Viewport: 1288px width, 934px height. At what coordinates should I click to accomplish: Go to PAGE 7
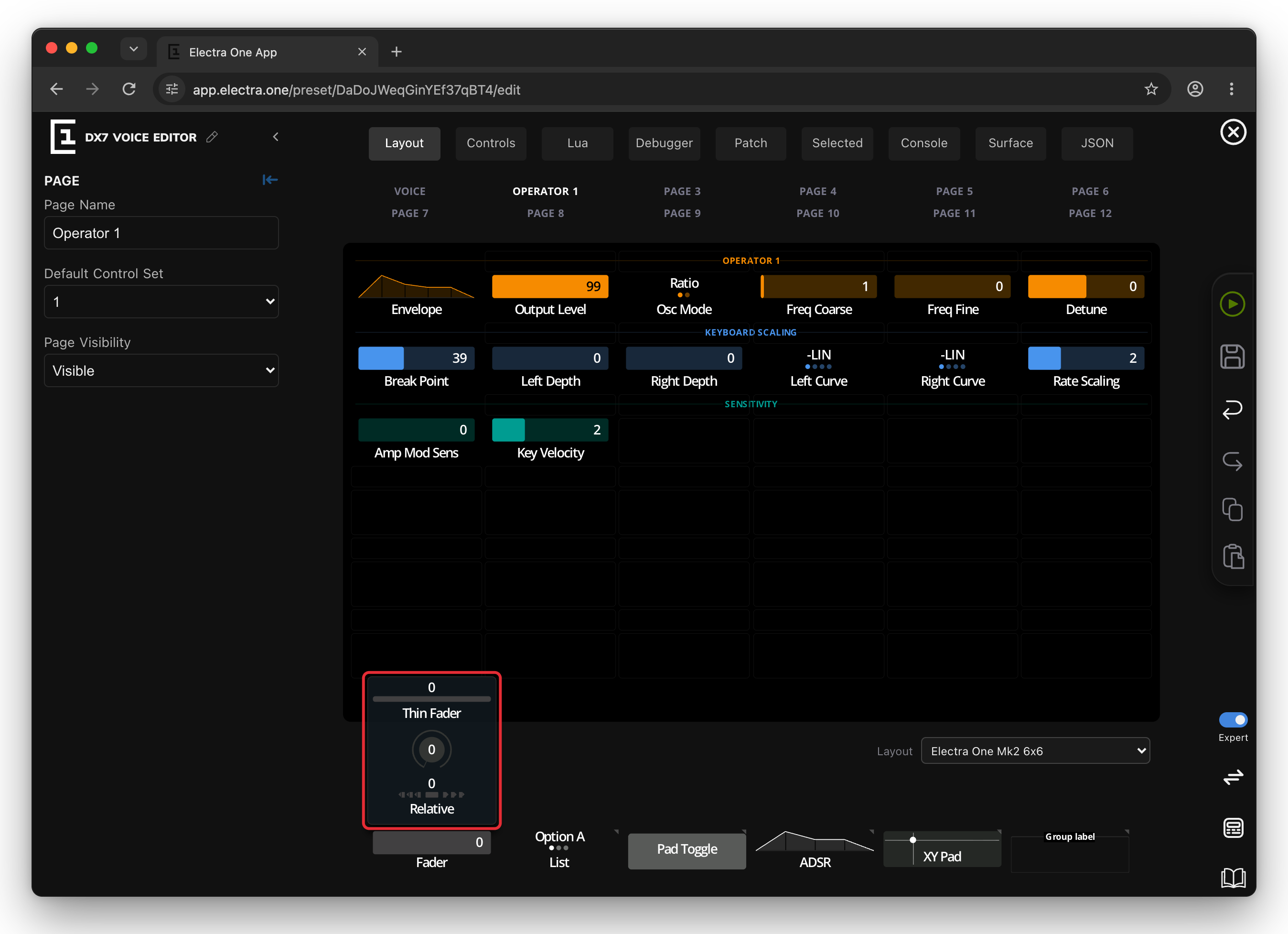tap(410, 214)
